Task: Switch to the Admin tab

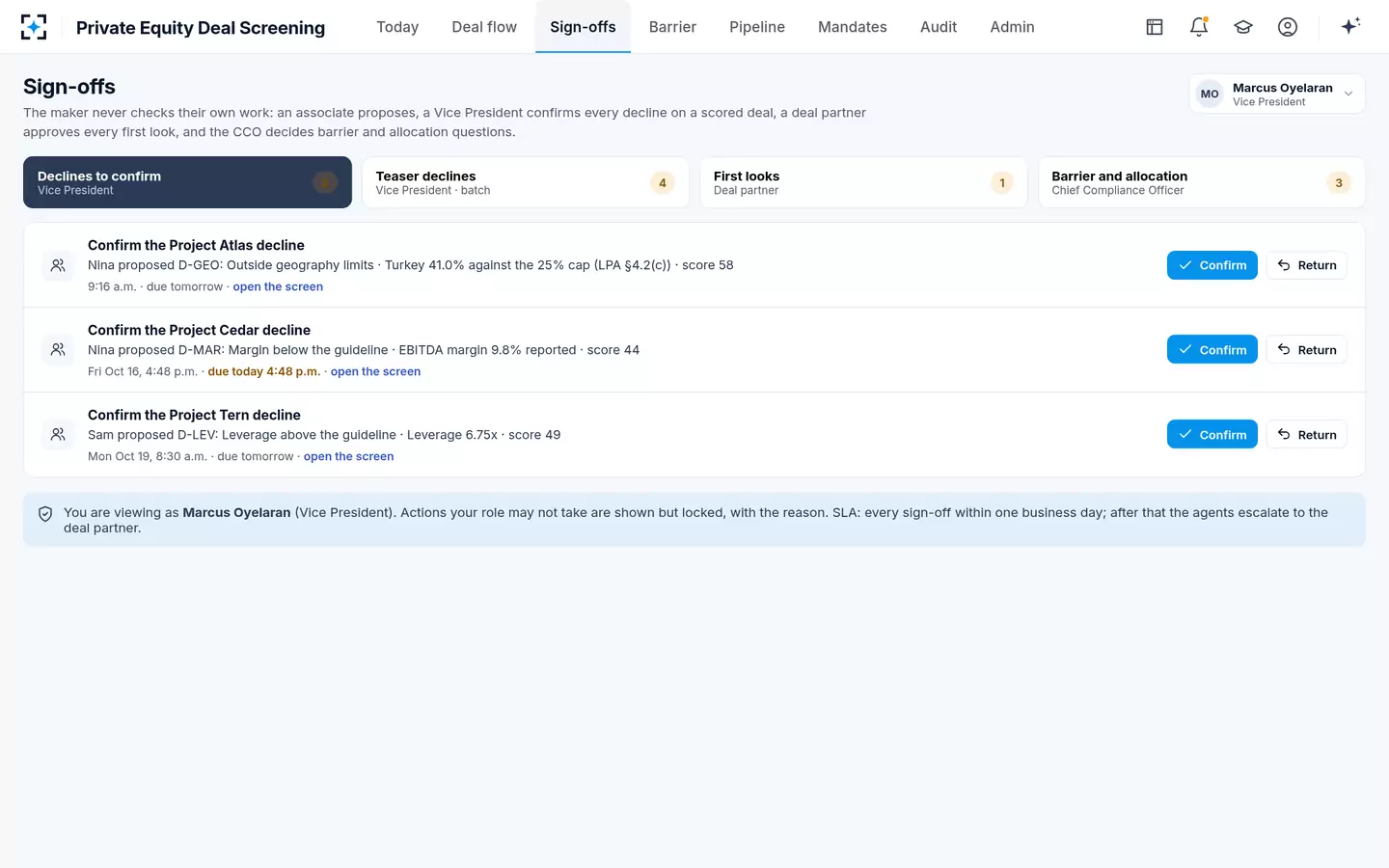Action: (x=1012, y=27)
